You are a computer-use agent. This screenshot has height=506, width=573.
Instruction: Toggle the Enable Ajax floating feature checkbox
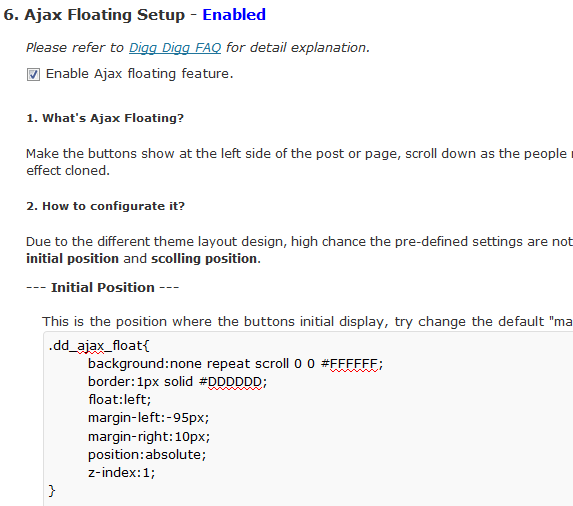coord(33,75)
